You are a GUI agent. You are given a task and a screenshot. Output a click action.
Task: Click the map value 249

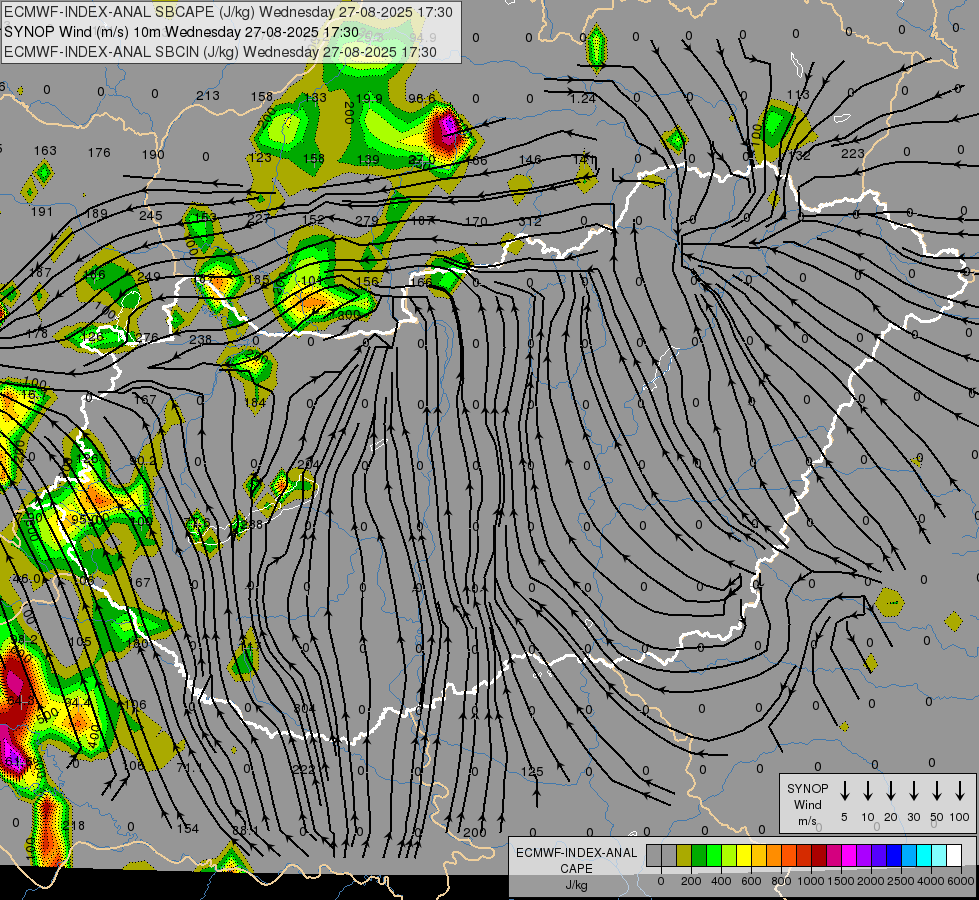tap(149, 276)
